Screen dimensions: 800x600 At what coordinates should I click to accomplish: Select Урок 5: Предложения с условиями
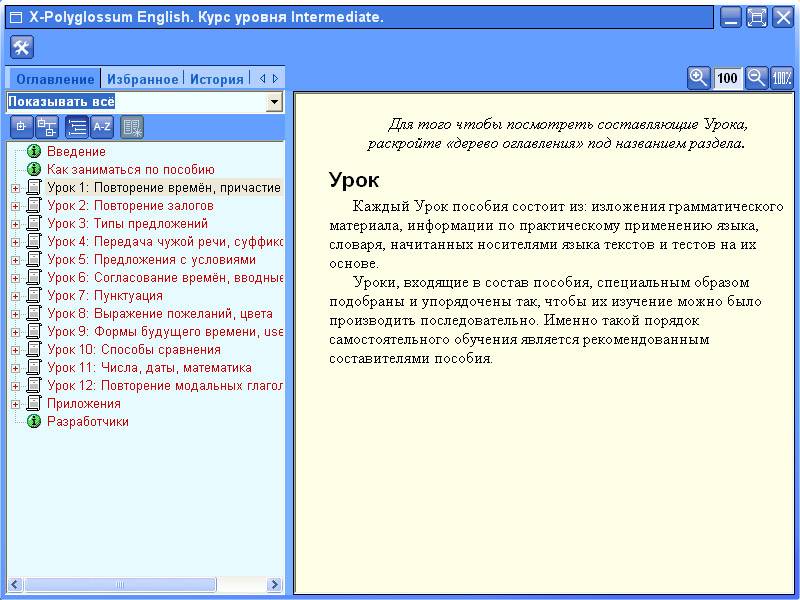coord(152,259)
